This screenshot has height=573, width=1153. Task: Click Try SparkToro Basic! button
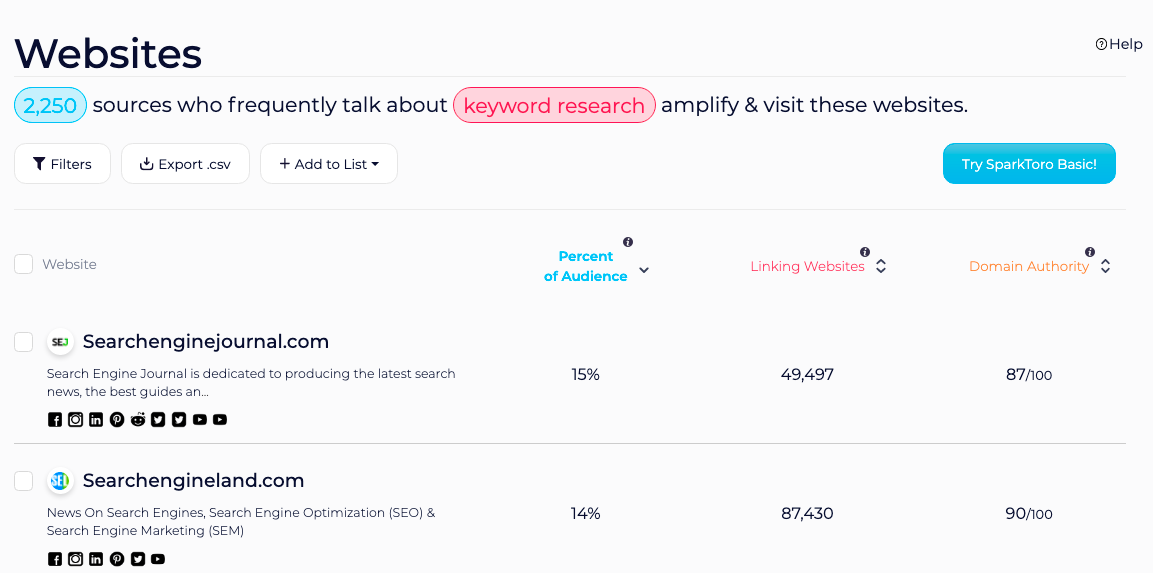1029,164
